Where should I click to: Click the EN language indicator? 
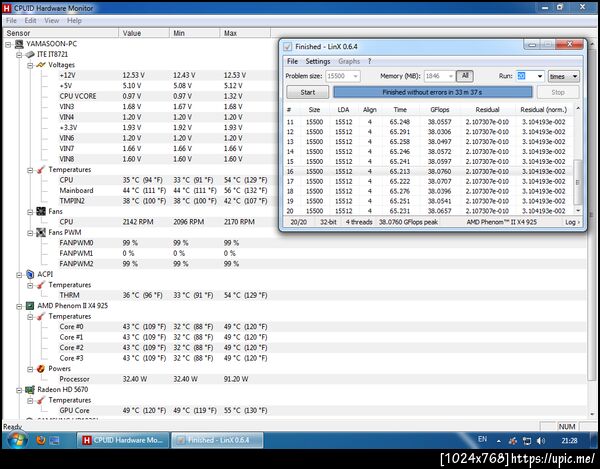pyautogui.click(x=482, y=439)
